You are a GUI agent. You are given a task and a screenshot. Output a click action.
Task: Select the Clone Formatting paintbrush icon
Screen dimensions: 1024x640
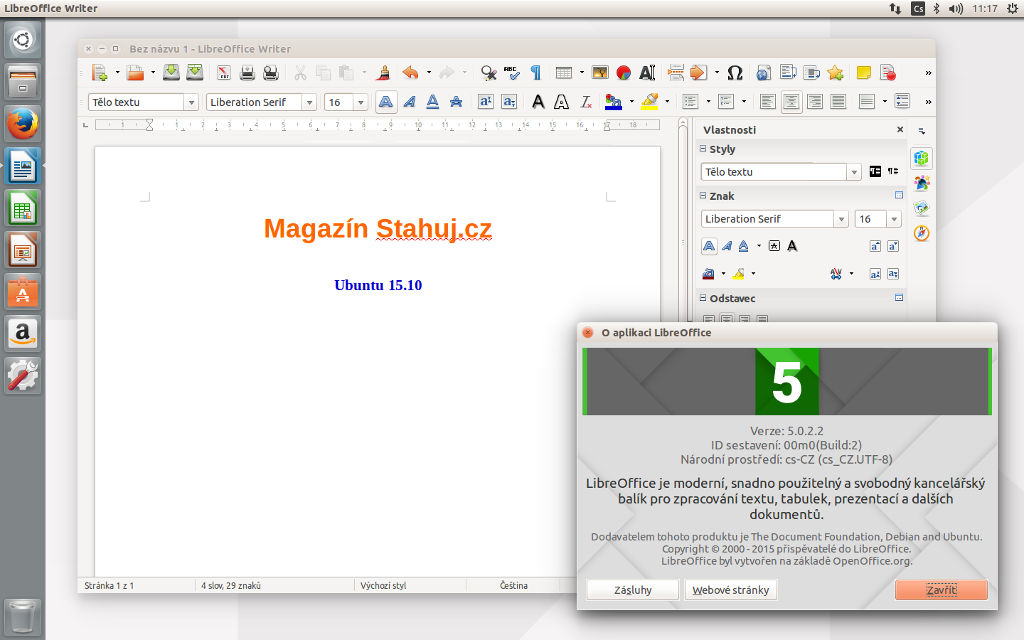384,72
